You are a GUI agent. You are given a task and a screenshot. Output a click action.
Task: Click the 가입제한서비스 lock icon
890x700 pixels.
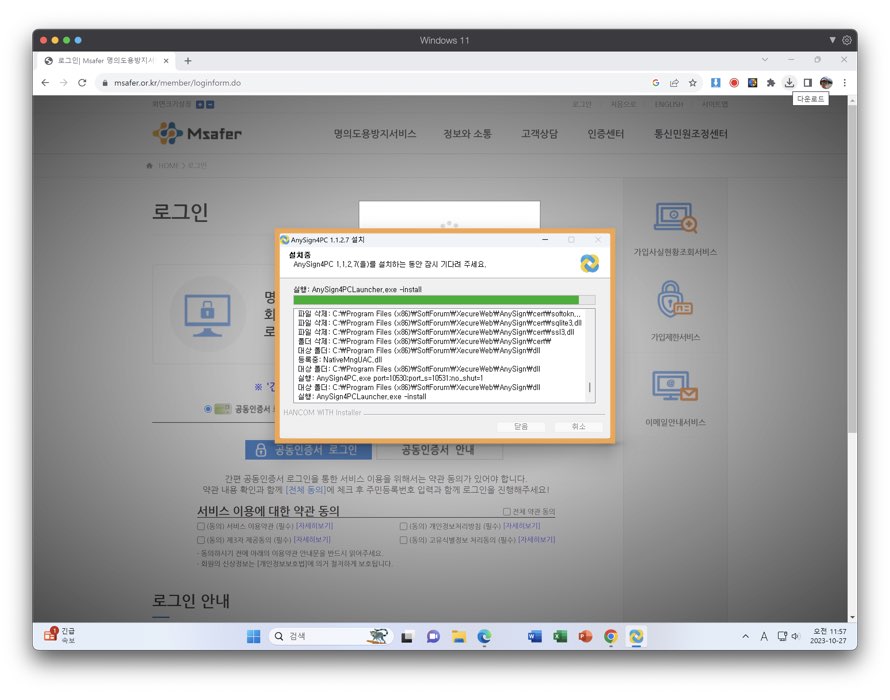(675, 299)
